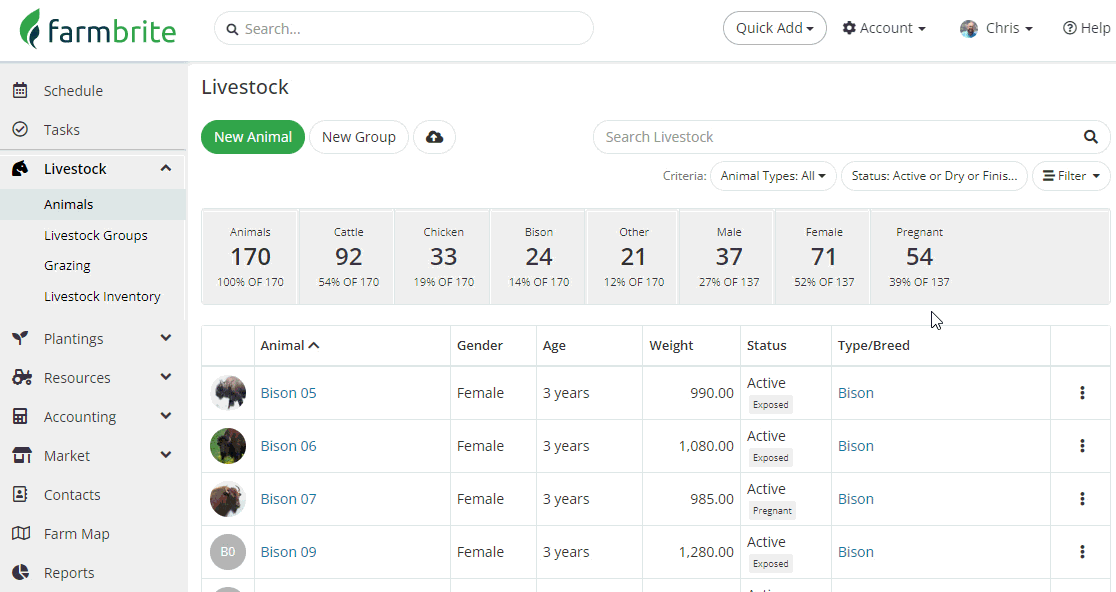
Task: Click the Tasks checkmark circle icon
Action: (21, 129)
